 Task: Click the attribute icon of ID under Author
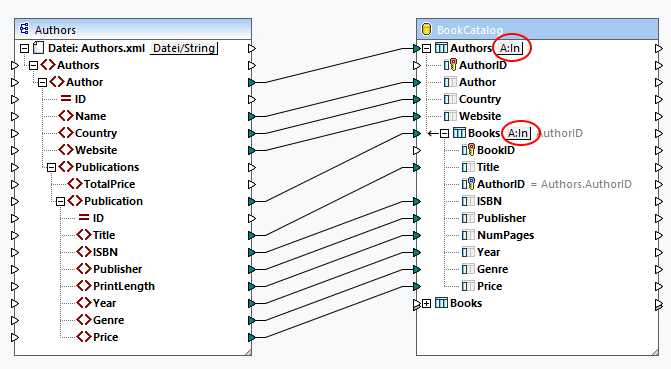pos(65,99)
